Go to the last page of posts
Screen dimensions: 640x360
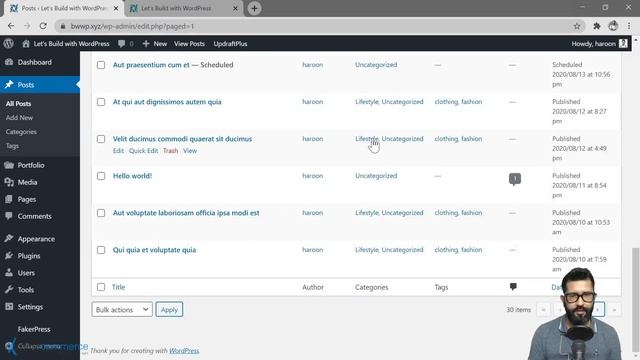point(614,309)
